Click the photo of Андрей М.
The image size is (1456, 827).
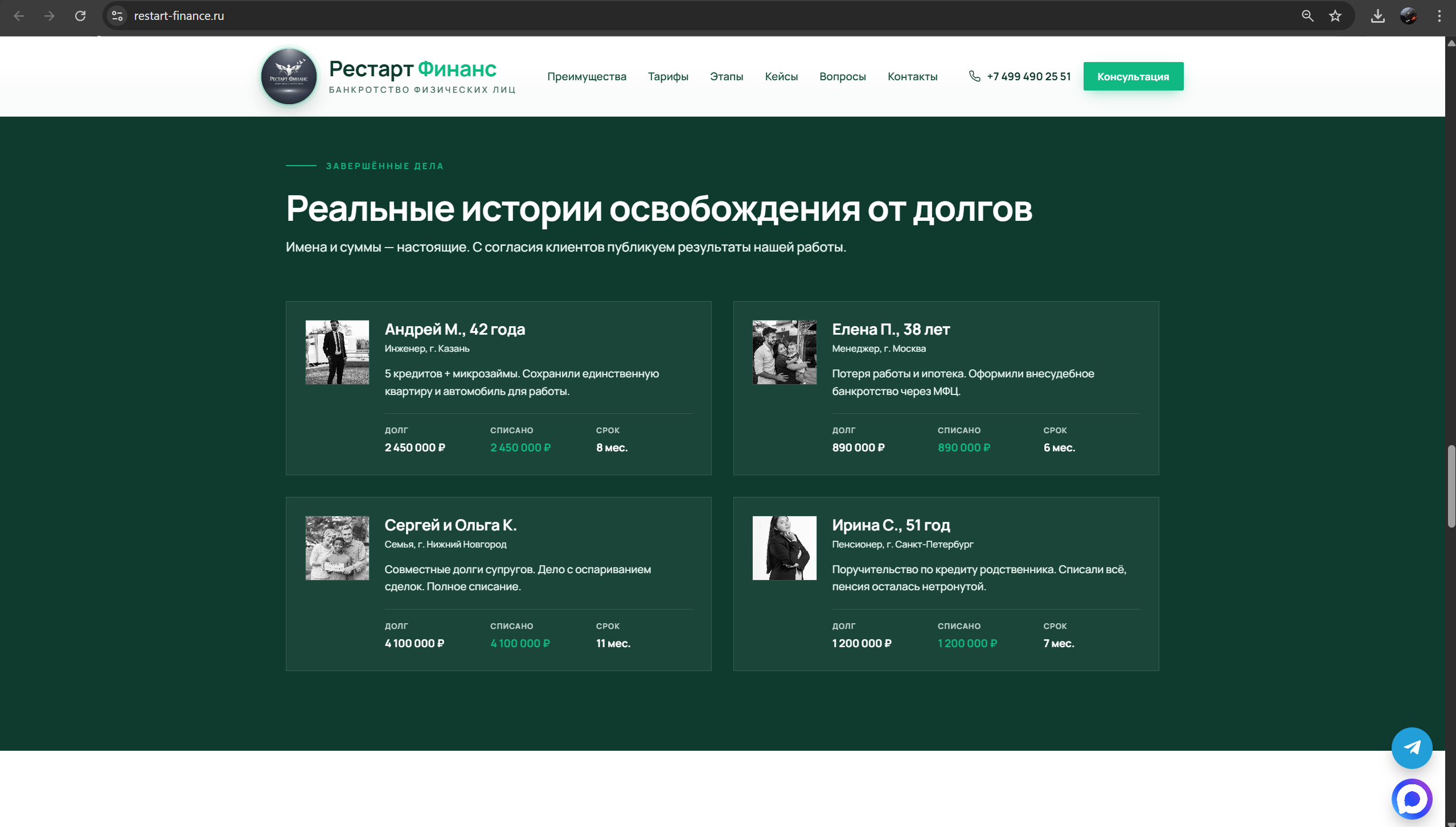click(337, 352)
